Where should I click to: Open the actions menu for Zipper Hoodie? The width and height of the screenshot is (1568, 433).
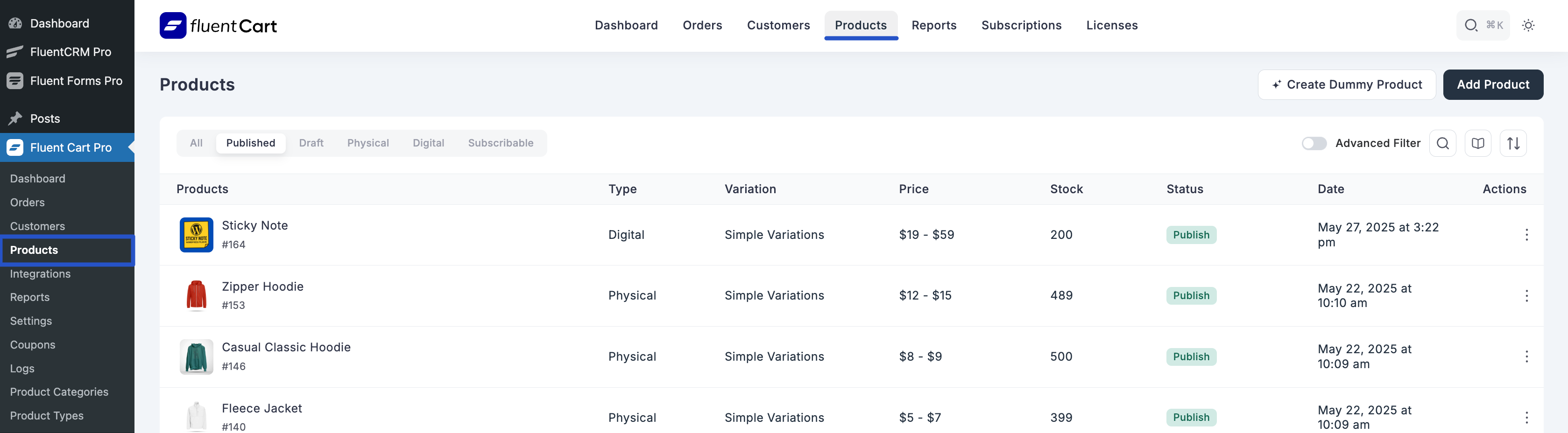click(x=1527, y=295)
